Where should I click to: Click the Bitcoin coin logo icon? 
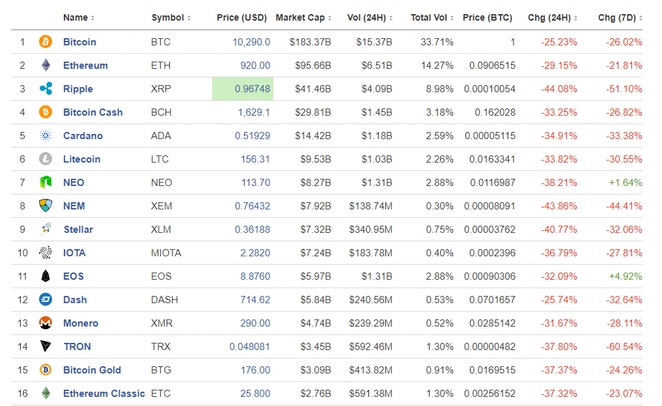click(x=46, y=41)
